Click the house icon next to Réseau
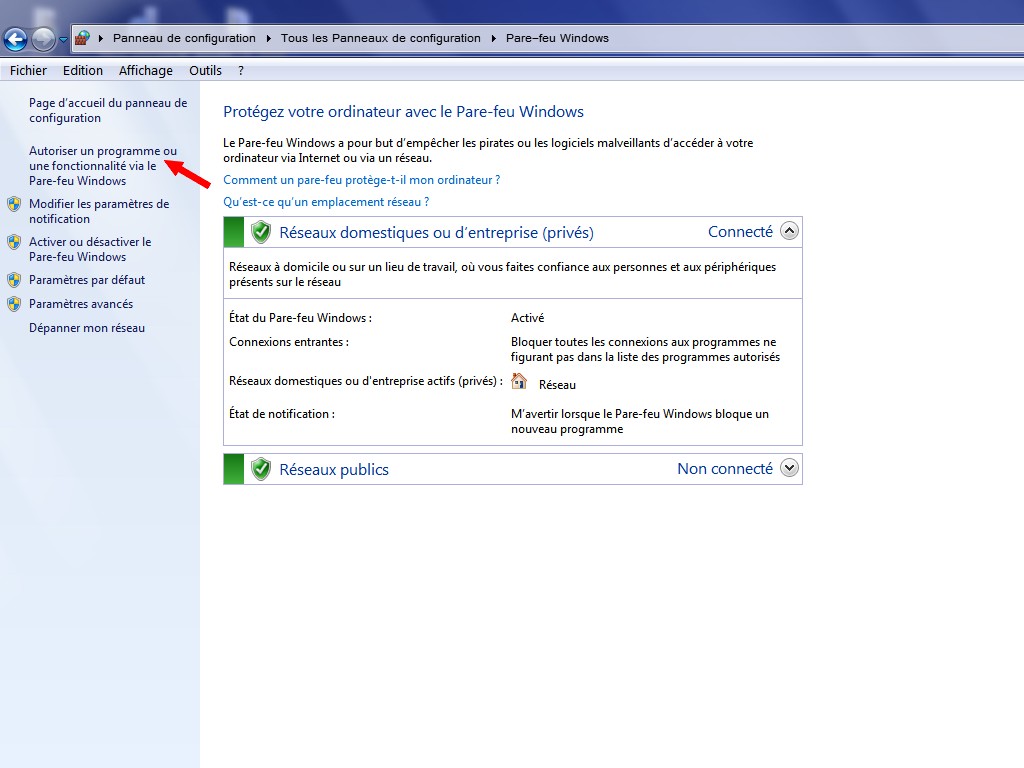1024x768 pixels. (x=519, y=381)
